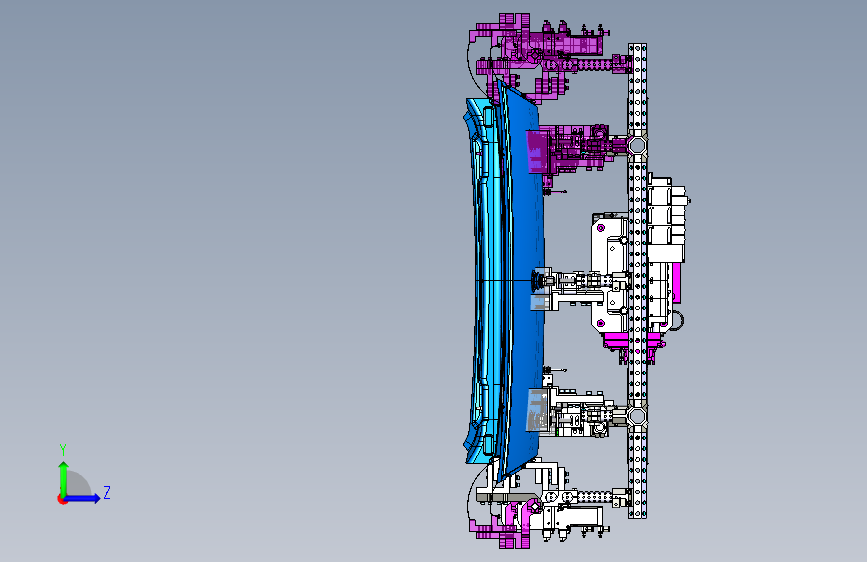Image resolution: width=867 pixels, height=562 pixels.
Task: Click the 'Z' label of the triad
Action: pyautogui.click(x=107, y=492)
